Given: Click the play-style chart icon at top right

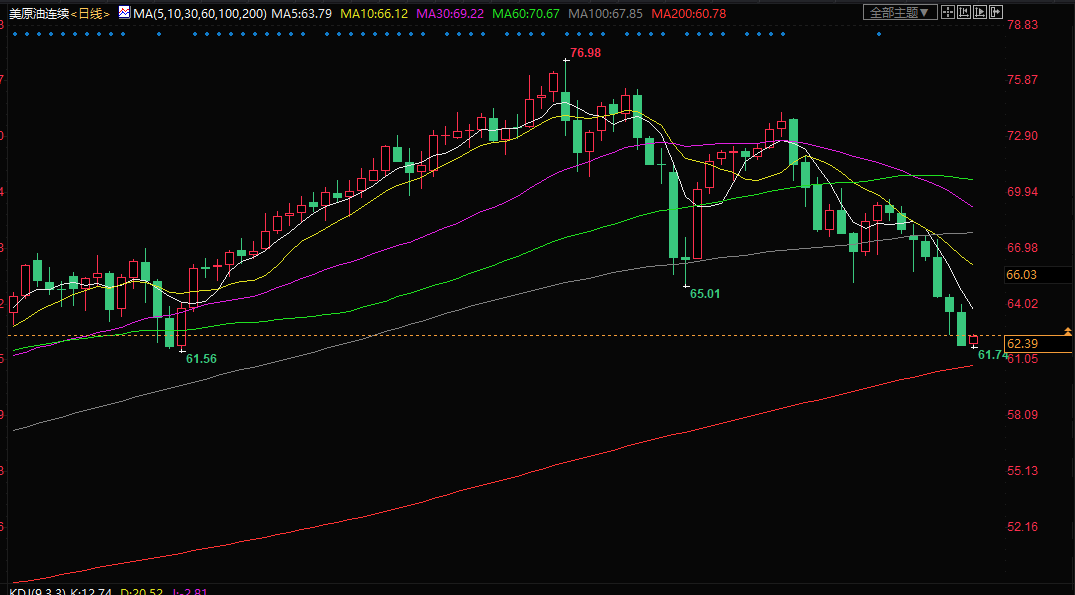Looking at the screenshot, I should coord(980,13).
